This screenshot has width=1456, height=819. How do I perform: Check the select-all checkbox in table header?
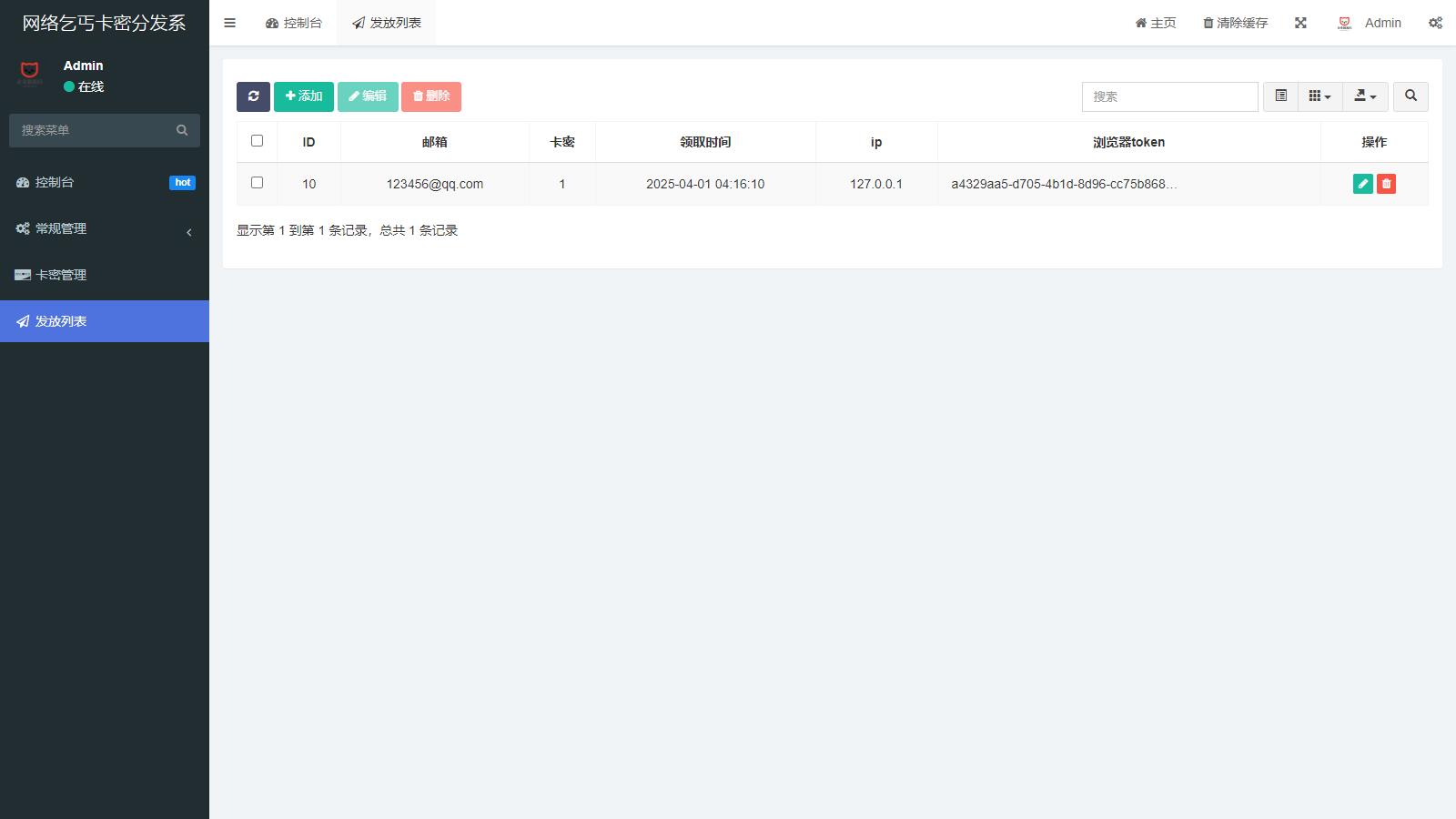coord(257,141)
